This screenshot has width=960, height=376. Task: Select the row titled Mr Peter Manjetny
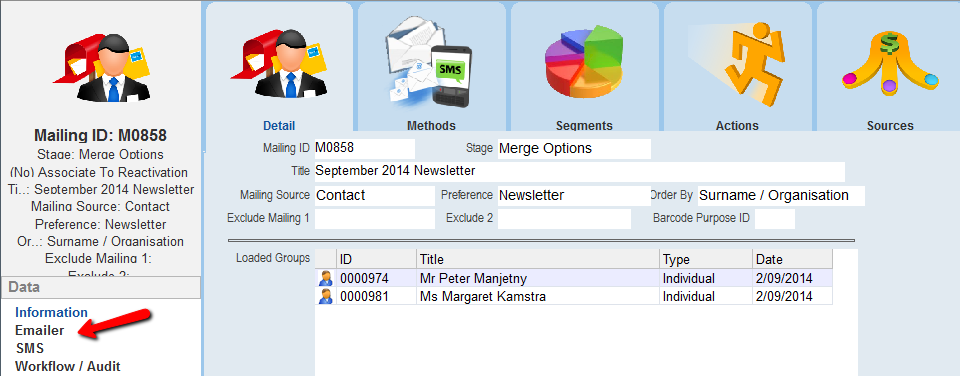574,279
